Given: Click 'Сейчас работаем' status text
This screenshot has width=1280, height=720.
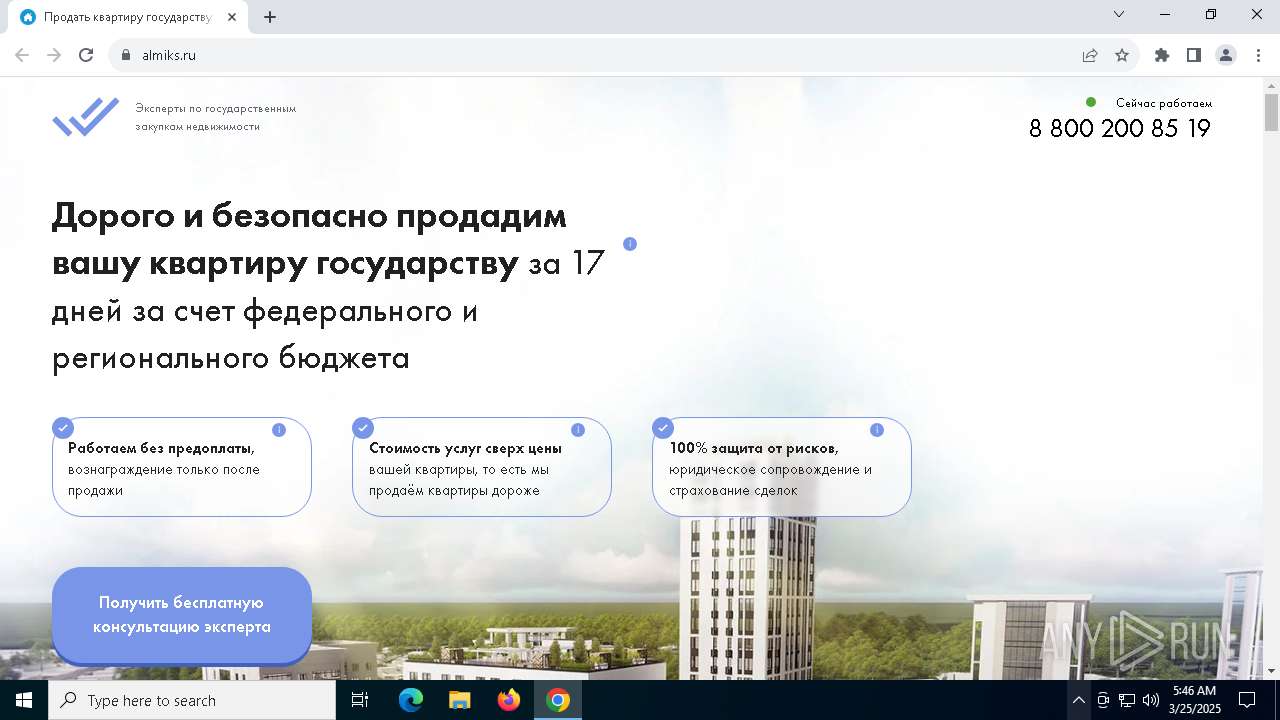Looking at the screenshot, I should point(1164,103).
